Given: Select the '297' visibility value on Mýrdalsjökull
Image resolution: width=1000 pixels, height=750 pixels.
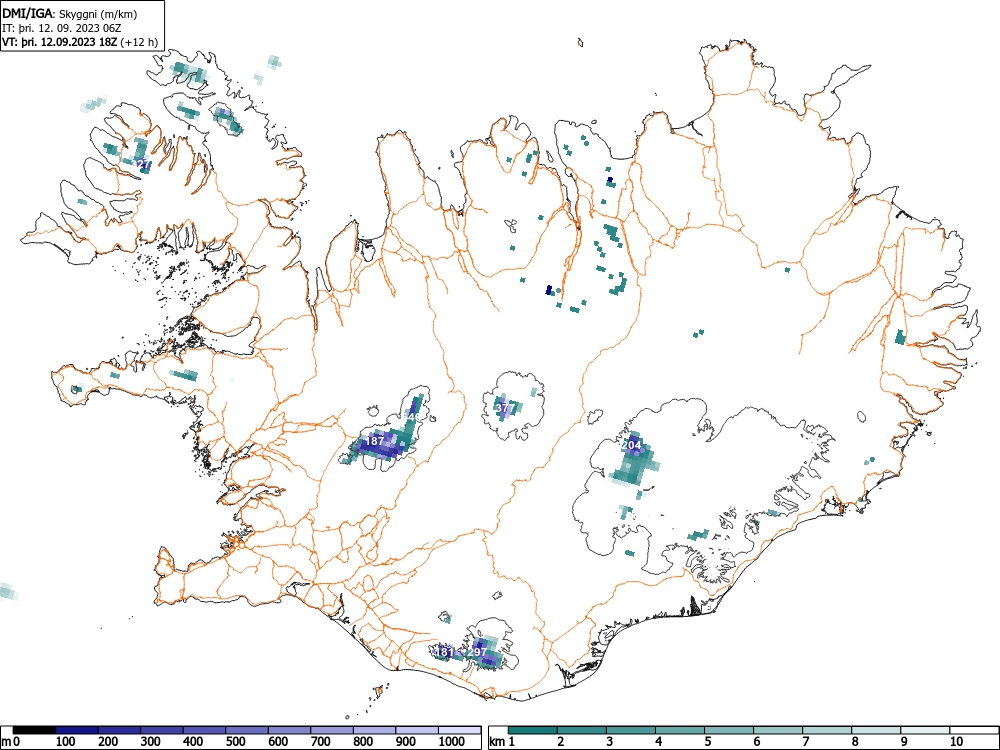Looking at the screenshot, I should (478, 652).
